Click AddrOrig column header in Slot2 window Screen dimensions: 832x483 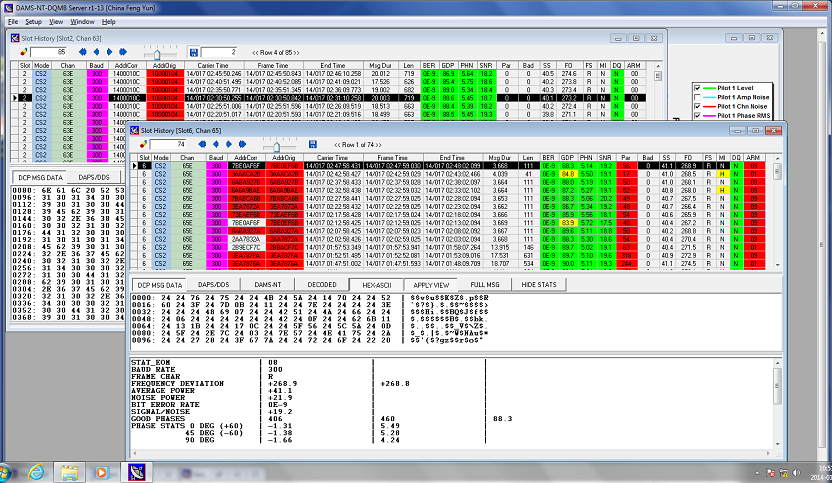(x=164, y=65)
